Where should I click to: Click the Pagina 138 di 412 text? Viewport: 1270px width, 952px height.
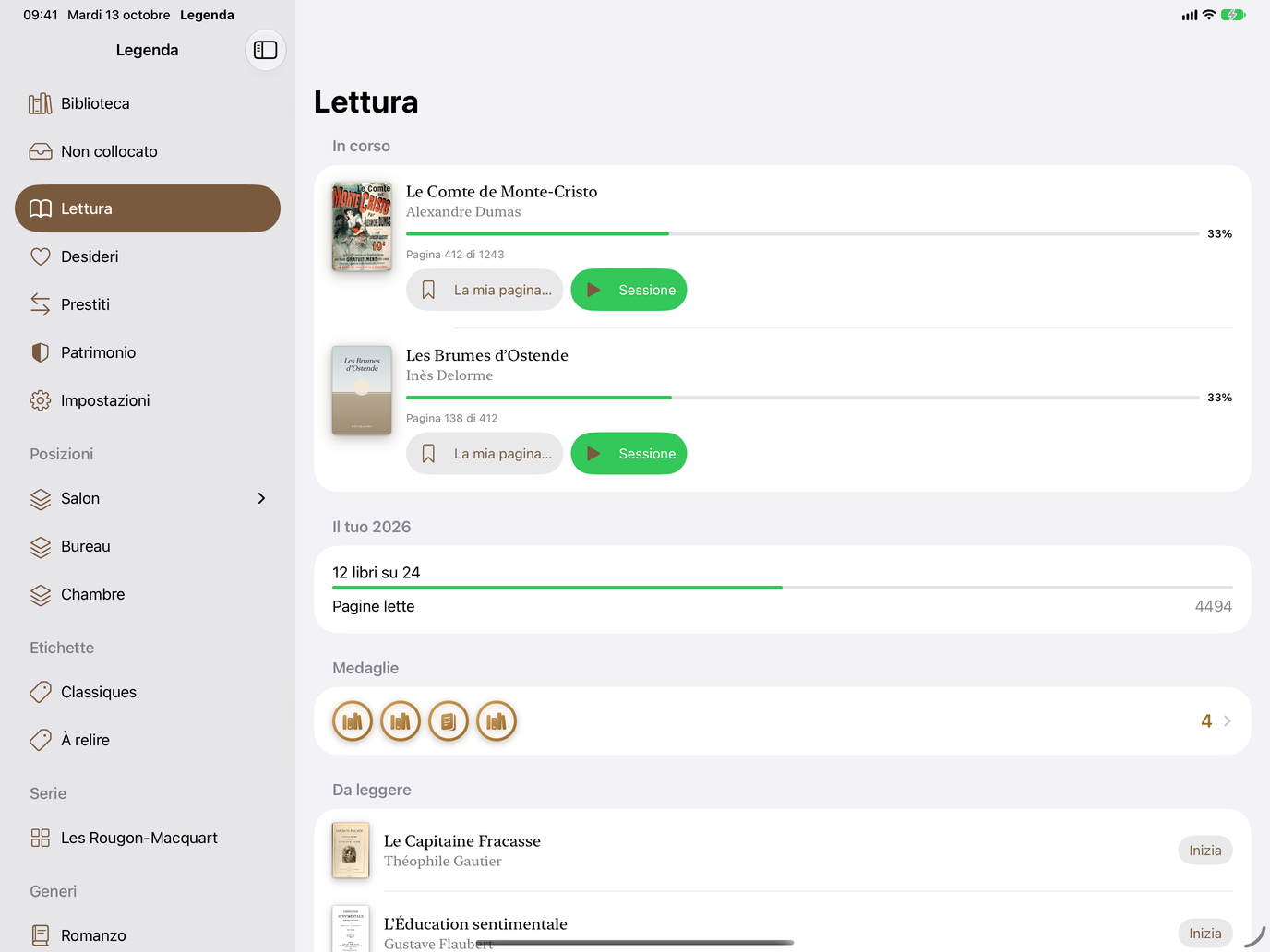(x=452, y=419)
